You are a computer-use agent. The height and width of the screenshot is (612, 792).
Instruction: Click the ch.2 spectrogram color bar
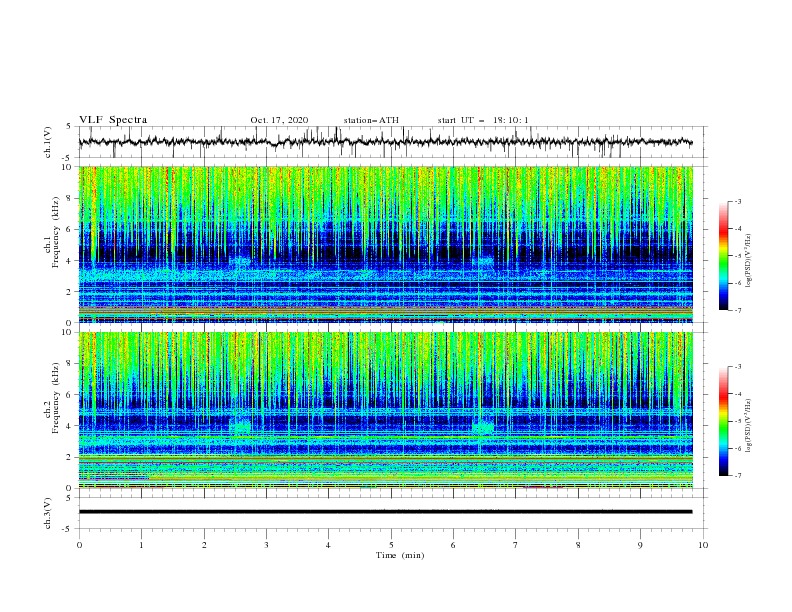coord(723,421)
